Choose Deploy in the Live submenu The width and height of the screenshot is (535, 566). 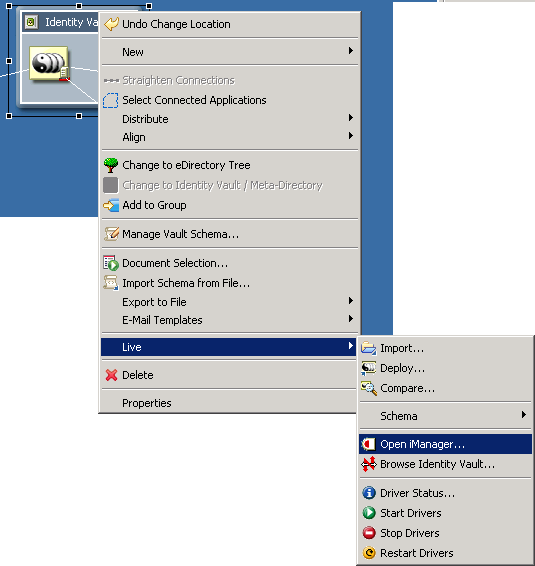point(445,369)
